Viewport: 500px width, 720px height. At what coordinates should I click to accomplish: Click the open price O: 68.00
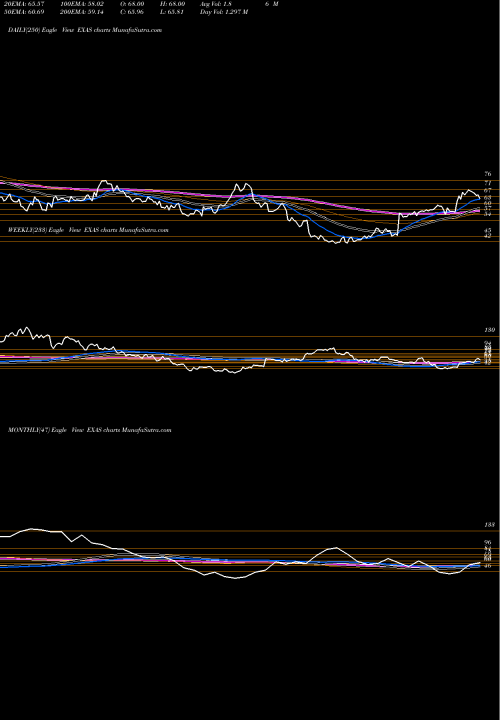coord(132,4)
